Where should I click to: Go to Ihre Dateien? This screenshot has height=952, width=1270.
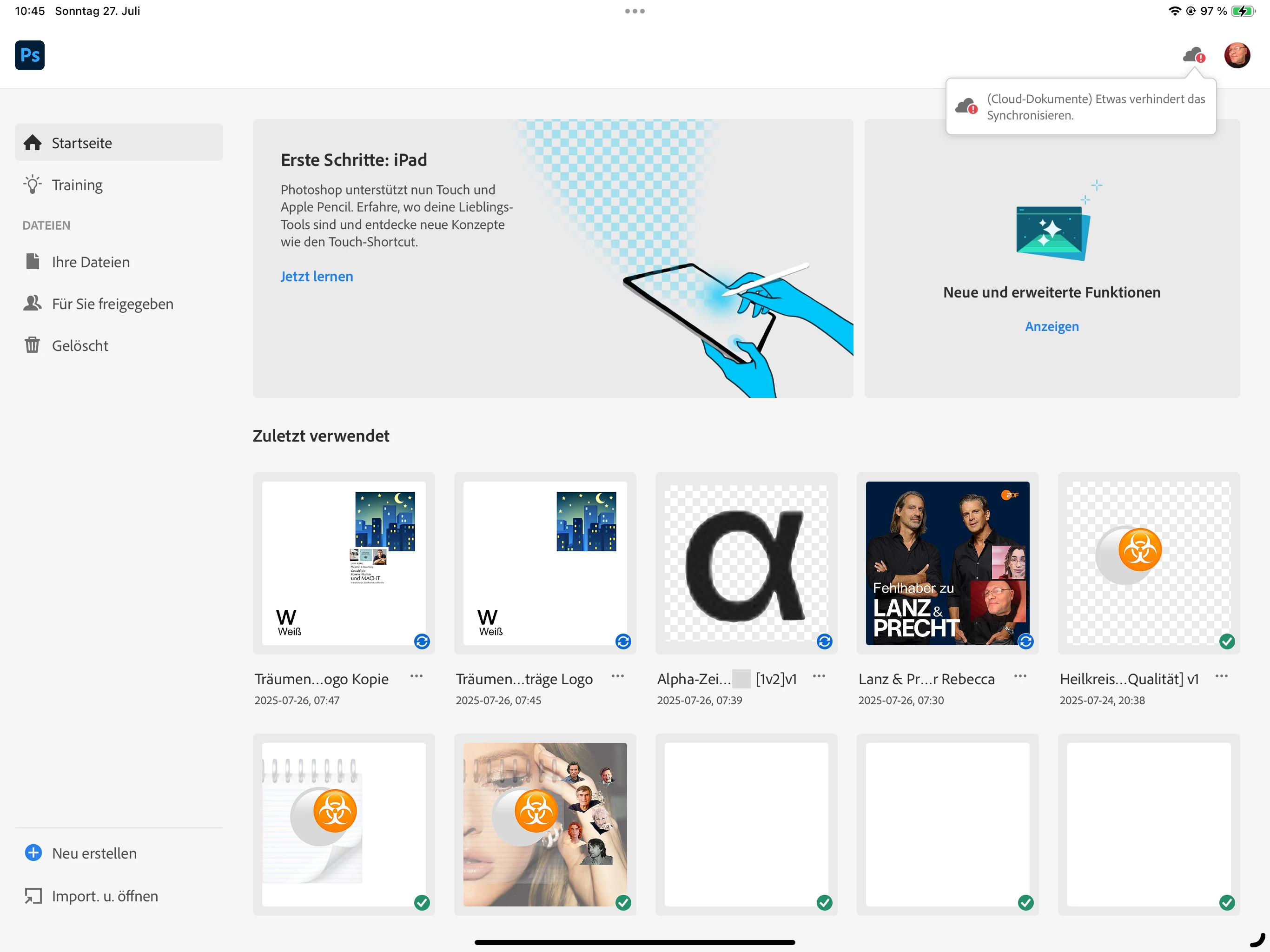(90, 262)
